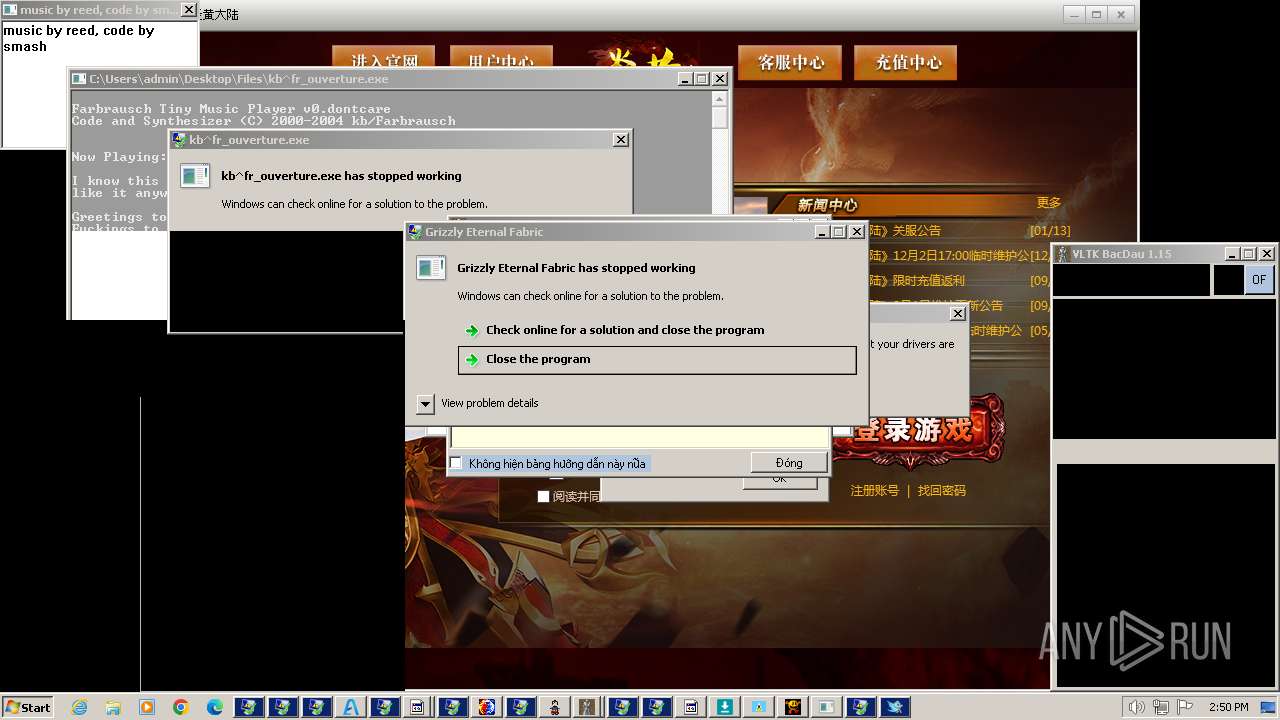Open the blue 'A' app in taskbar
The width and height of the screenshot is (1280, 720).
pos(351,707)
